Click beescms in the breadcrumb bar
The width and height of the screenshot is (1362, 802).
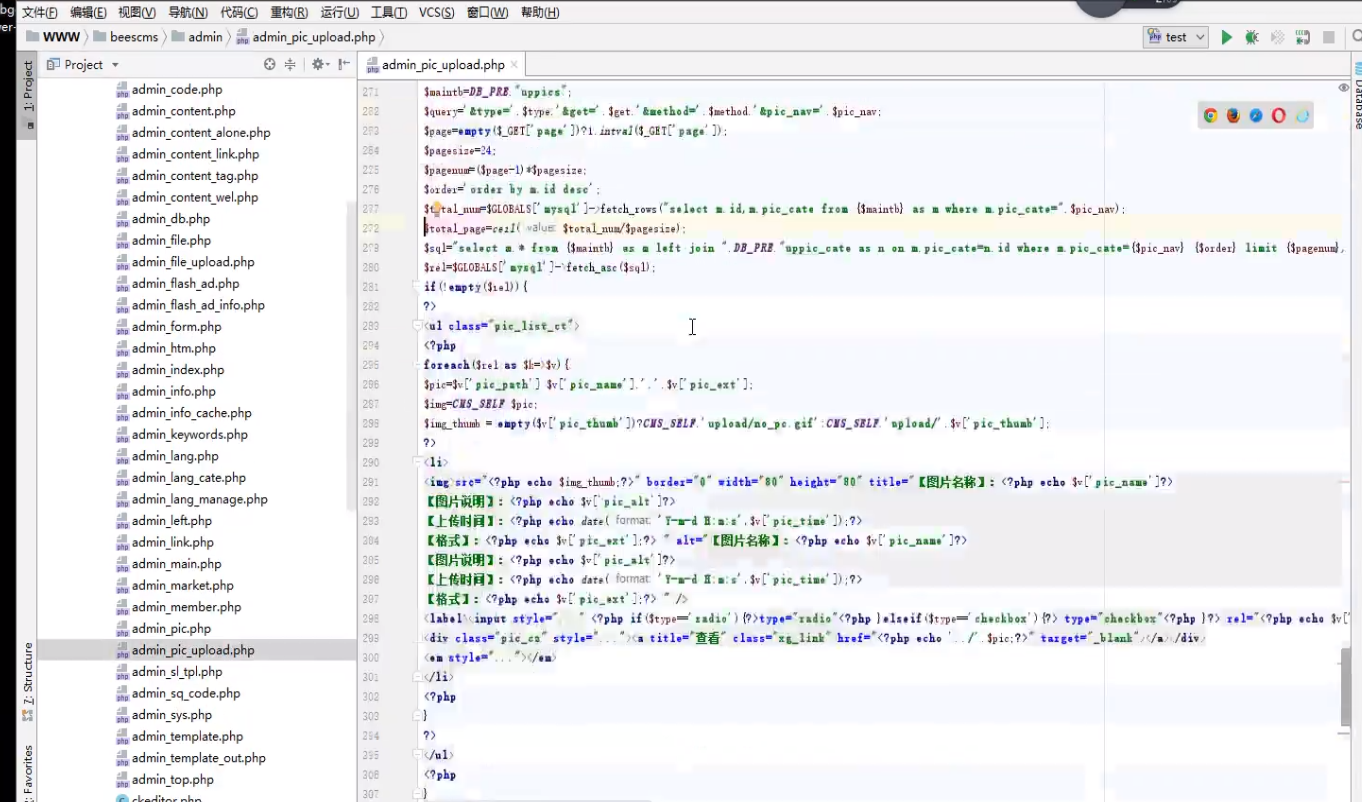127,37
